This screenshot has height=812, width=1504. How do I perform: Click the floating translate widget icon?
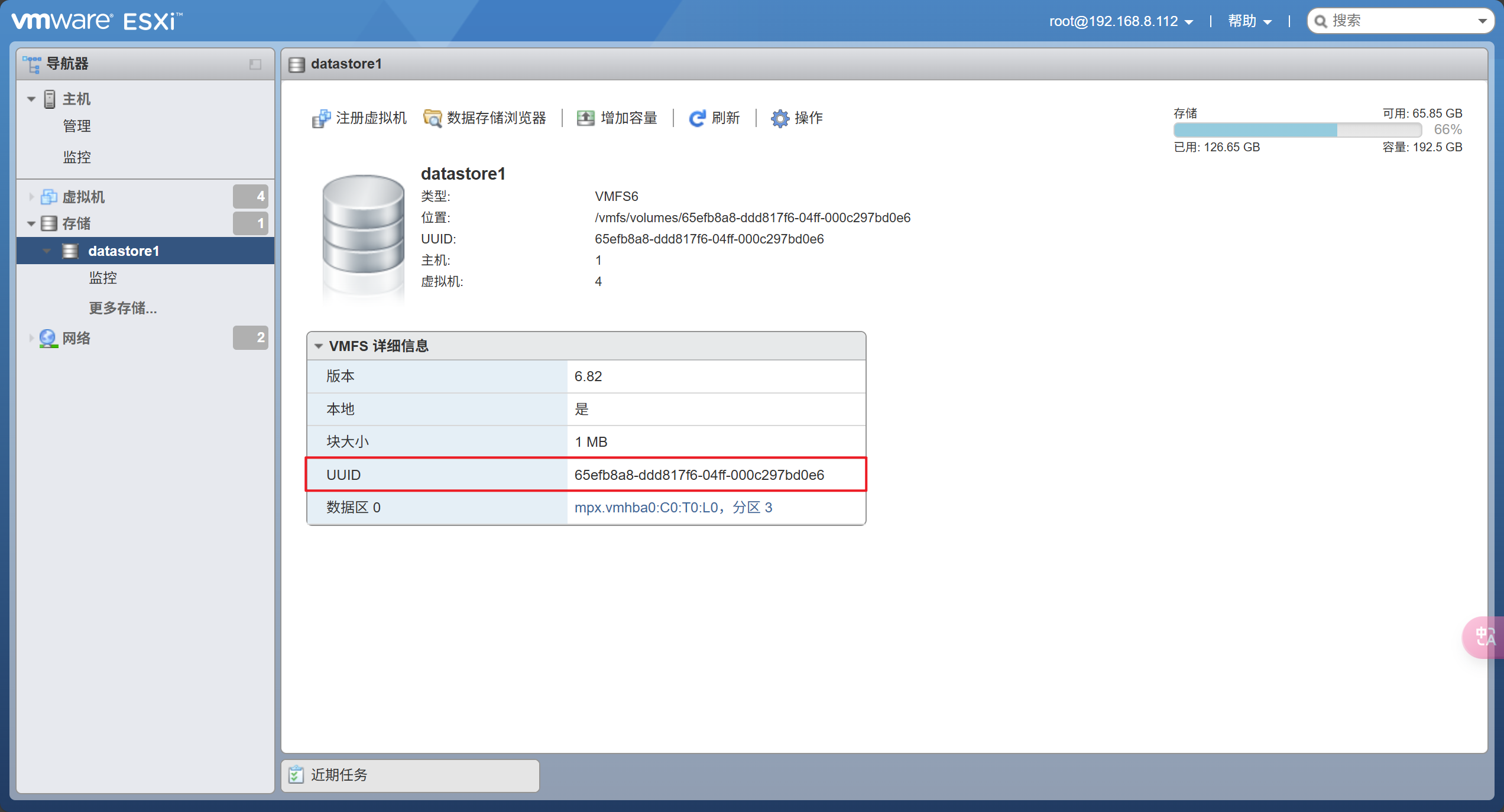(x=1484, y=636)
